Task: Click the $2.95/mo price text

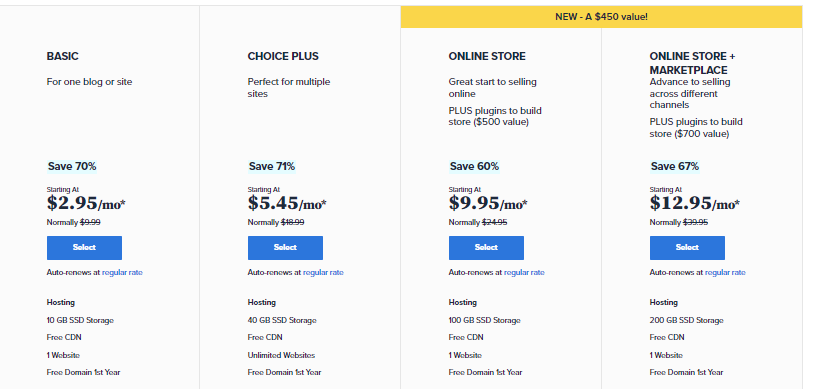Action: 86,203
